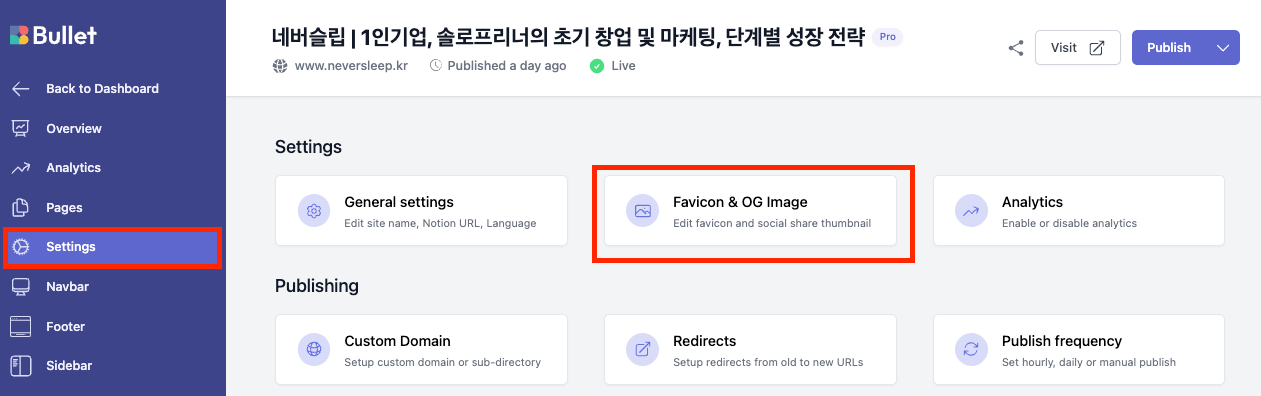
Task: Click the Redirects external-link icon
Action: 643,350
